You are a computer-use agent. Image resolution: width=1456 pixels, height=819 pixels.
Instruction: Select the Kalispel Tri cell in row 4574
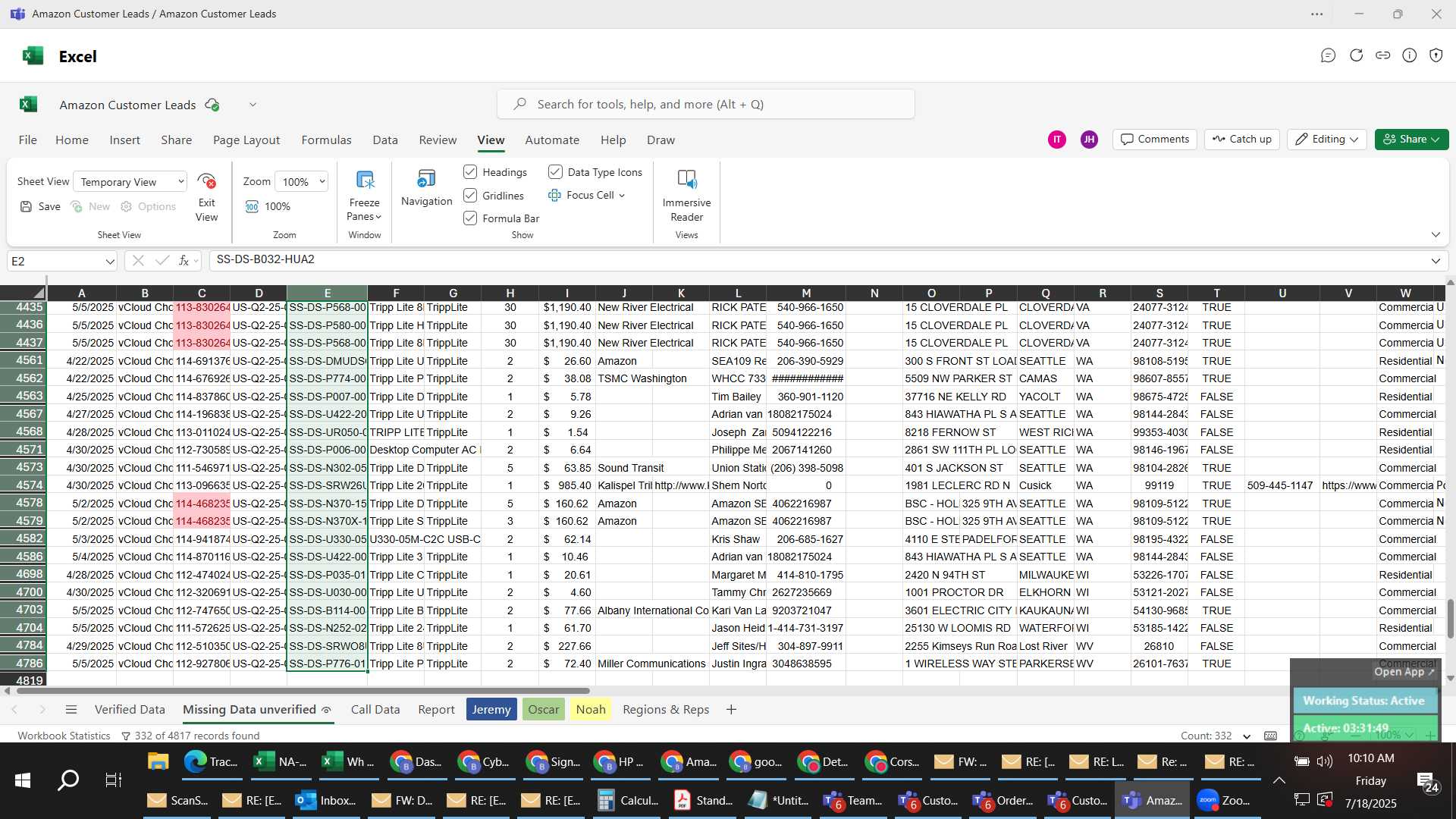tap(624, 486)
